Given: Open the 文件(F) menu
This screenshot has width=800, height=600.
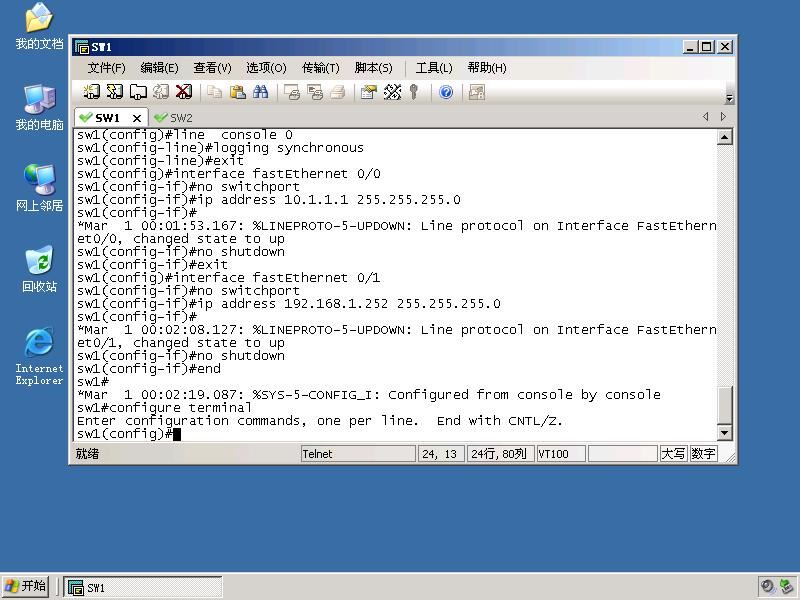Looking at the screenshot, I should (107, 68).
